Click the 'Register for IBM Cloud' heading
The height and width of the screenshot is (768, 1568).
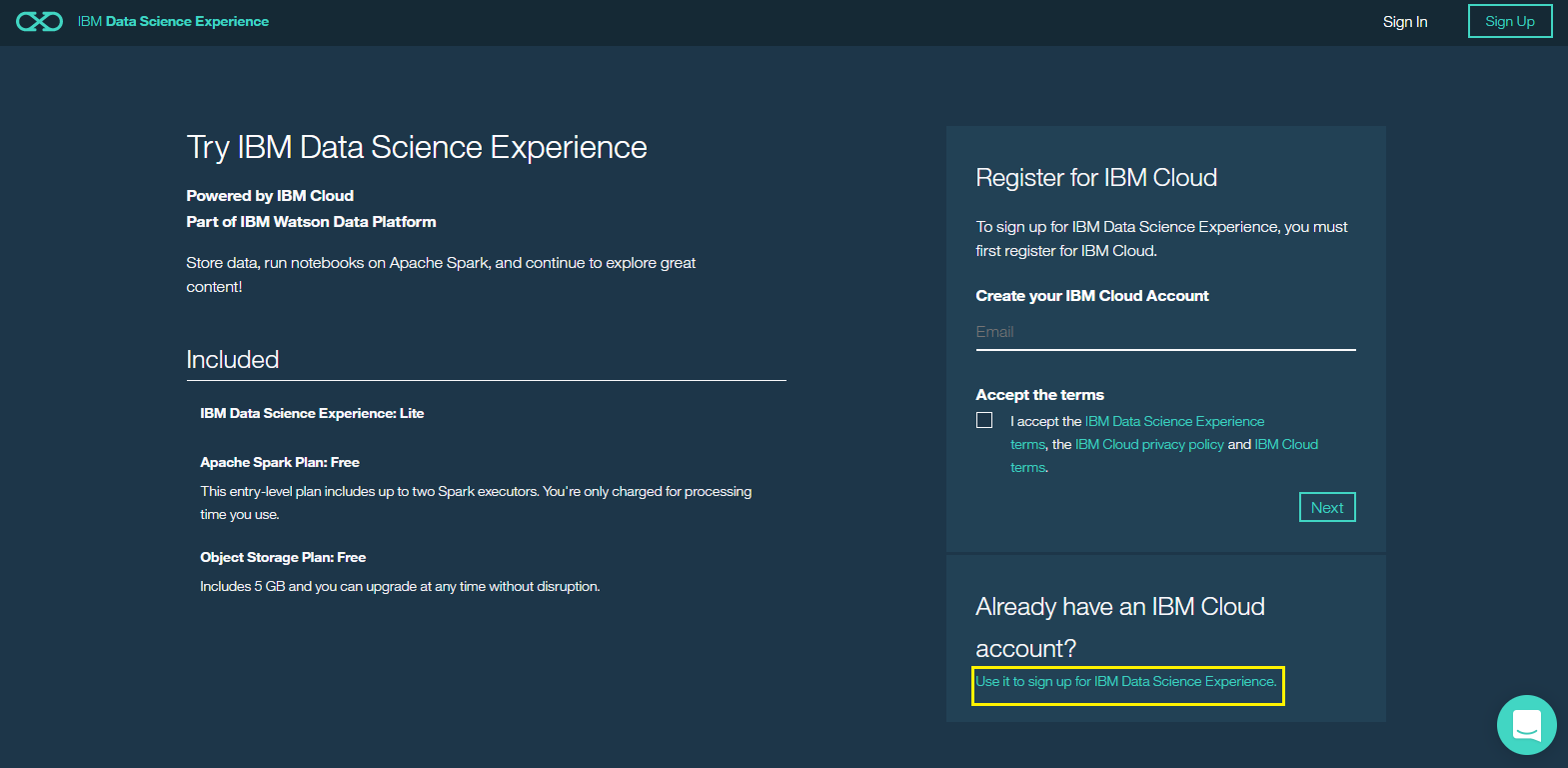1095,177
